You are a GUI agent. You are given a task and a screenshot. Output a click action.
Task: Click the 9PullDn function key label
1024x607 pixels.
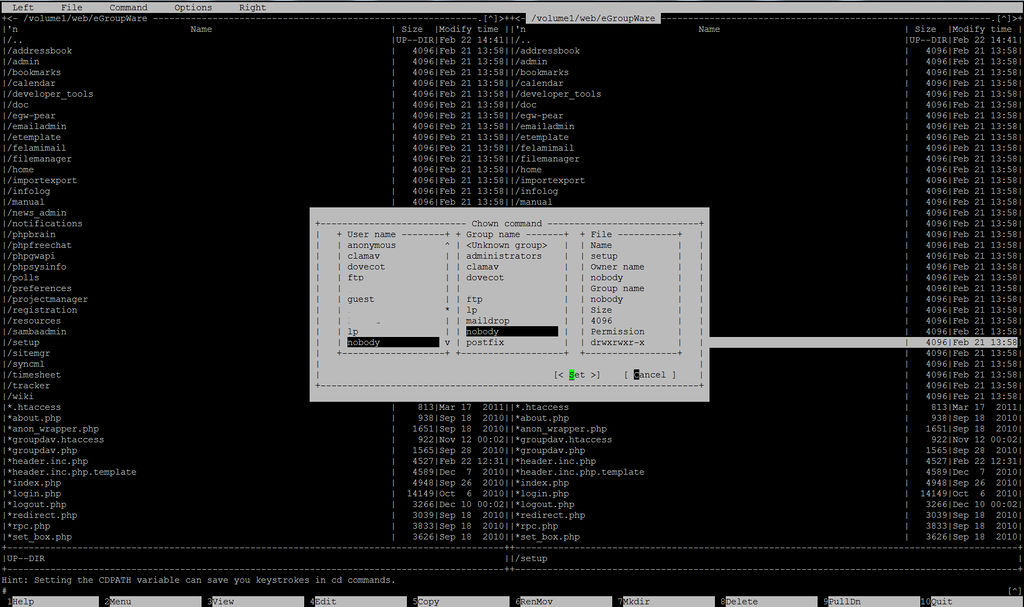click(x=844, y=601)
